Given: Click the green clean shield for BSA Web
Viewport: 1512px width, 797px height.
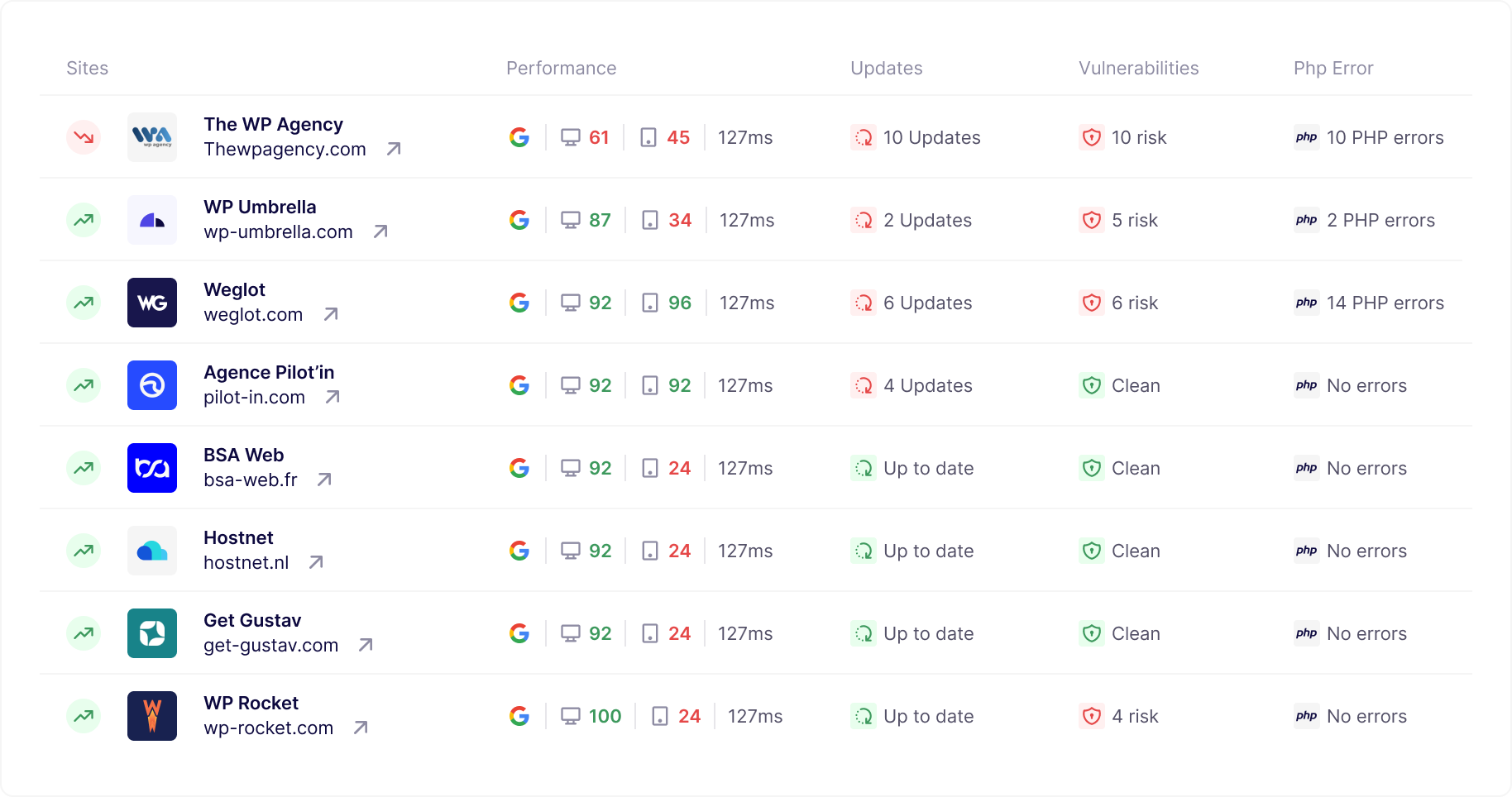Looking at the screenshot, I should 1092,468.
